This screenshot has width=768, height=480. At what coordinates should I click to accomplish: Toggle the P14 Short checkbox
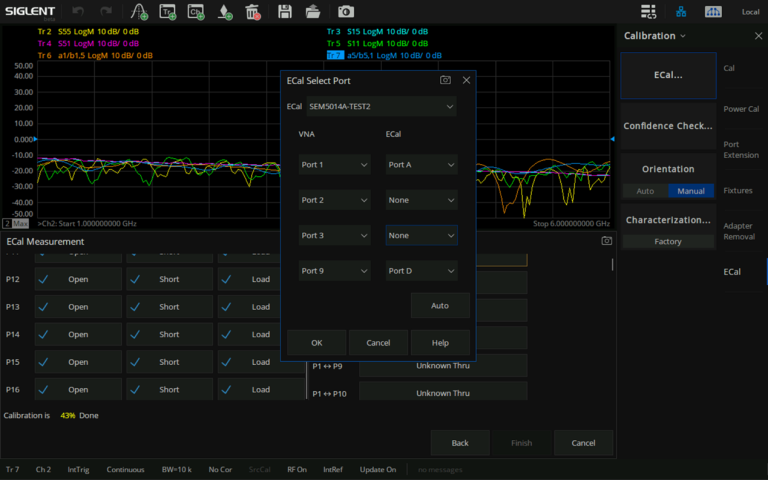[135, 334]
